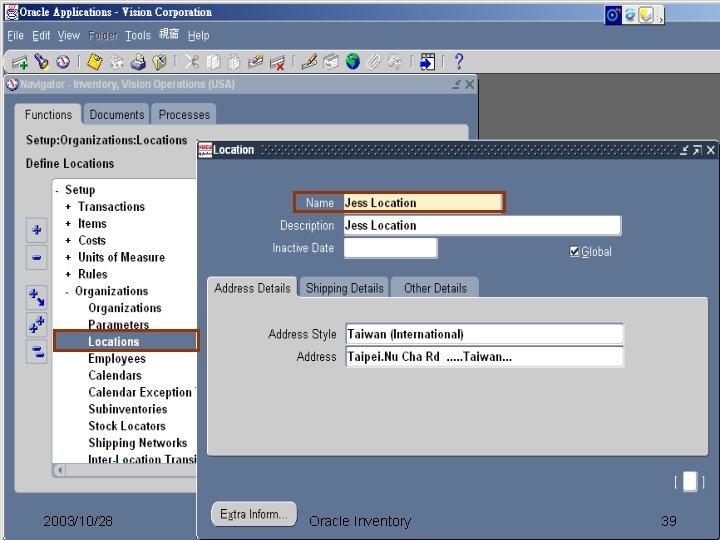The height and width of the screenshot is (540, 720).
Task: Expand the Rules tree node
Action: pyautogui.click(x=68, y=274)
